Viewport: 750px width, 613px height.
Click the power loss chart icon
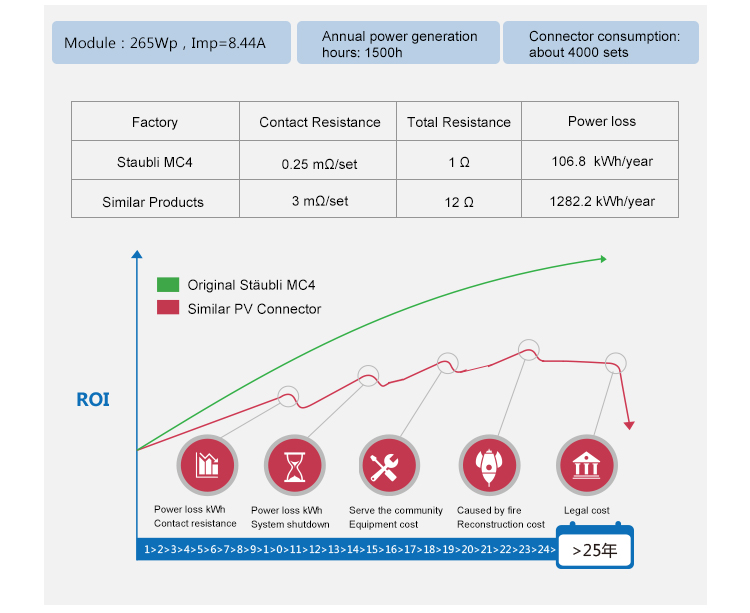click(x=208, y=465)
